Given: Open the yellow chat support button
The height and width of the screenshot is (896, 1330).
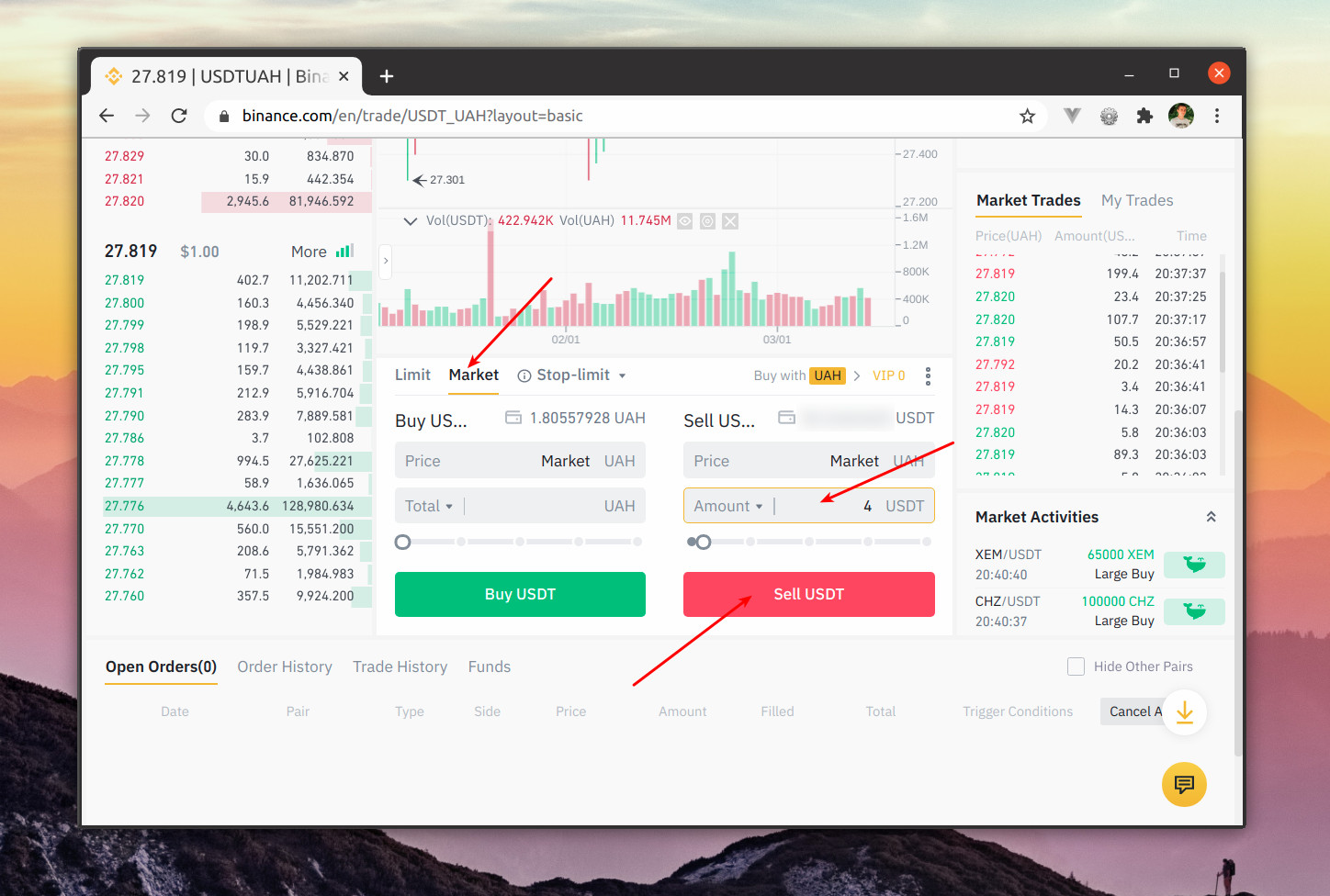Looking at the screenshot, I should 1184,785.
